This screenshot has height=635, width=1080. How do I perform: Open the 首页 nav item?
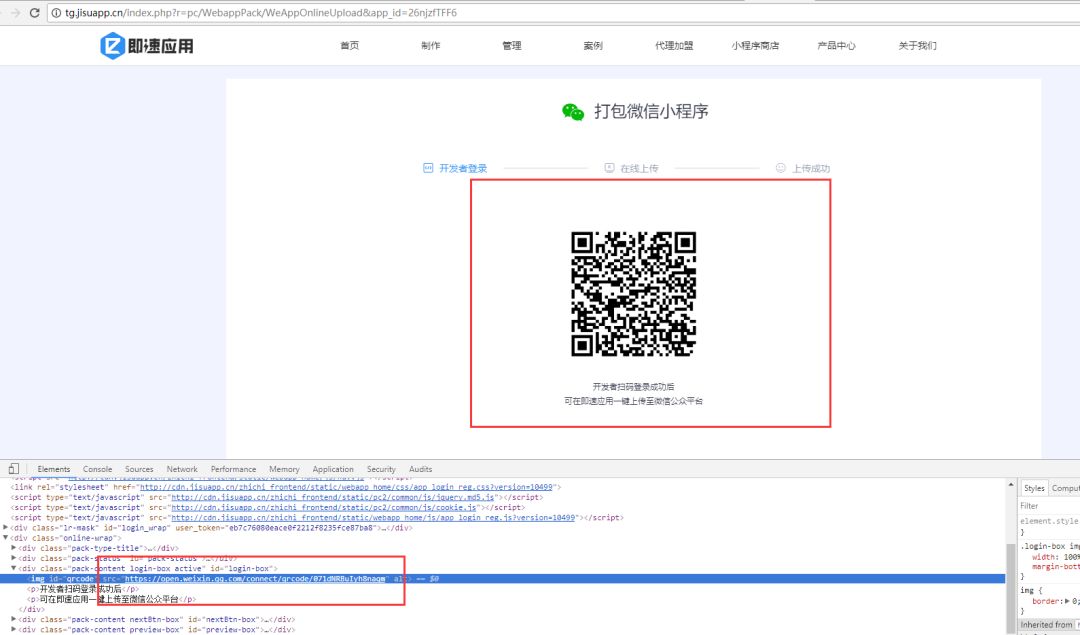point(350,45)
